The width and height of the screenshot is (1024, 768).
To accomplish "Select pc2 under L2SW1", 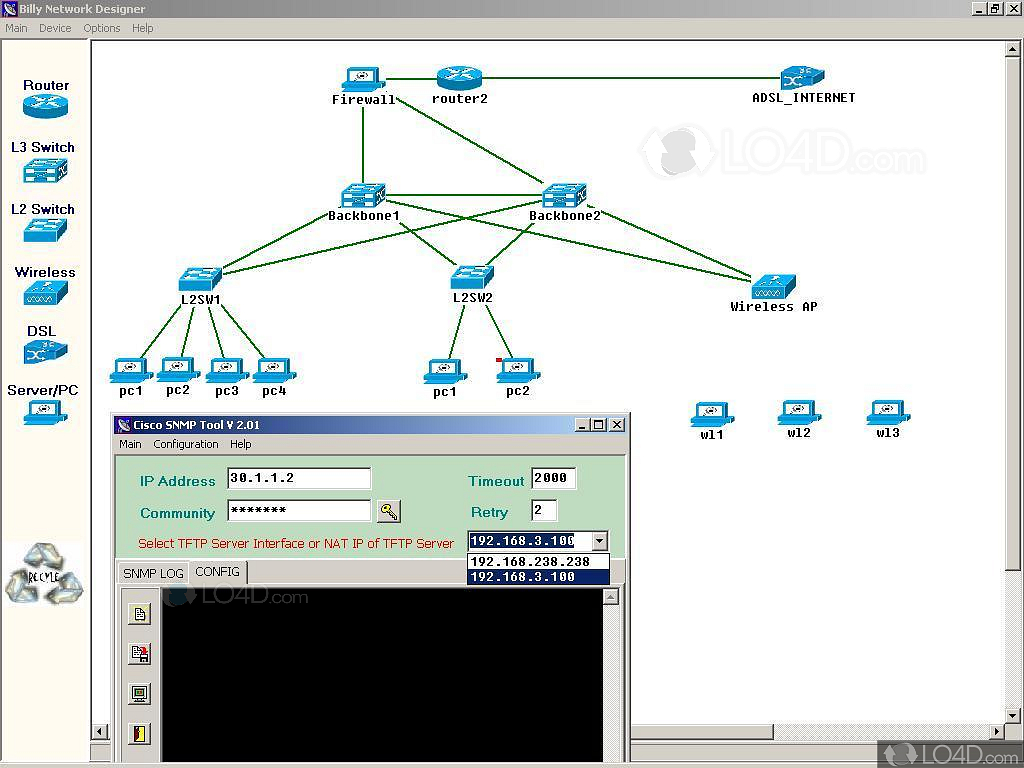I will [178, 370].
